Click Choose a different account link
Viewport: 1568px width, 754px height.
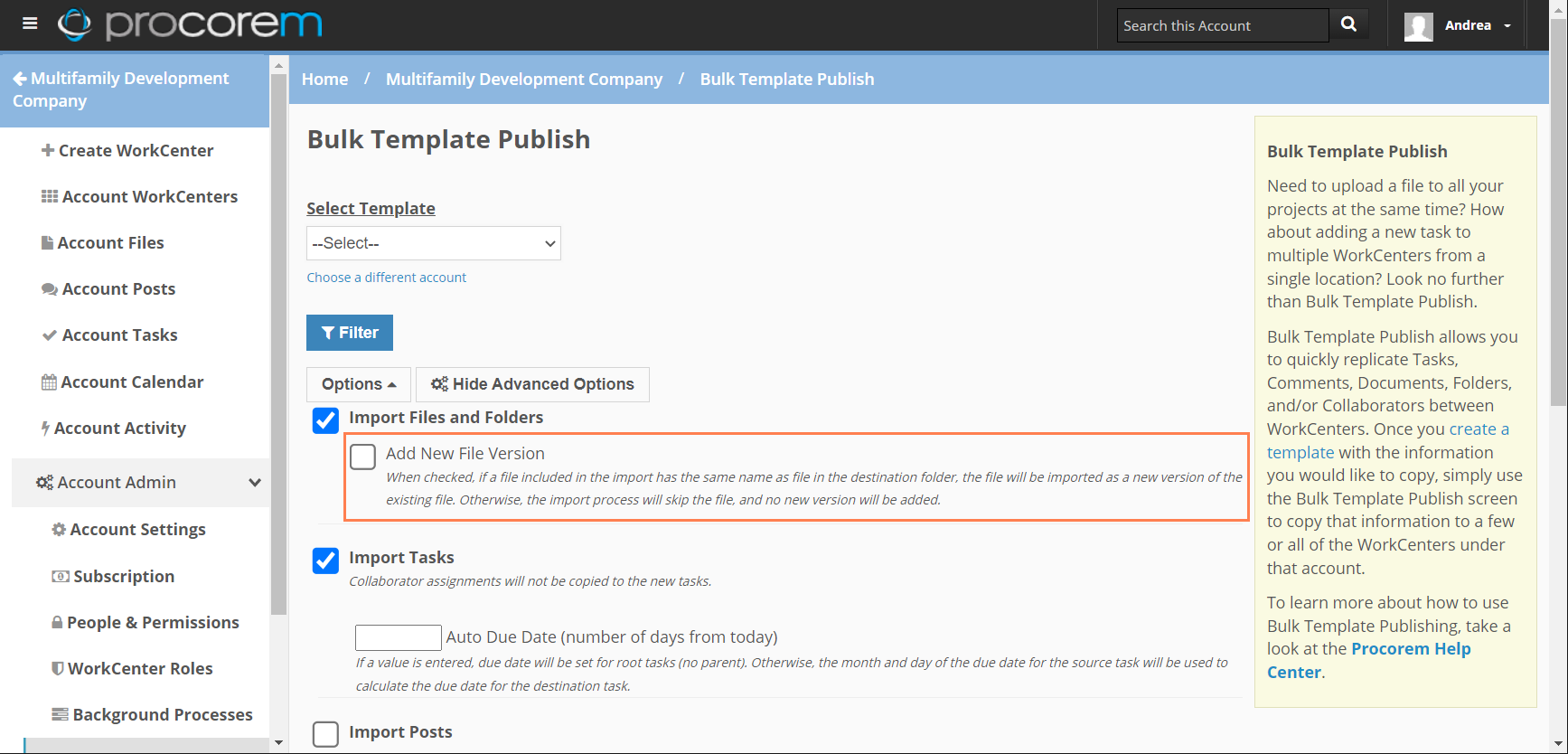[x=387, y=278]
